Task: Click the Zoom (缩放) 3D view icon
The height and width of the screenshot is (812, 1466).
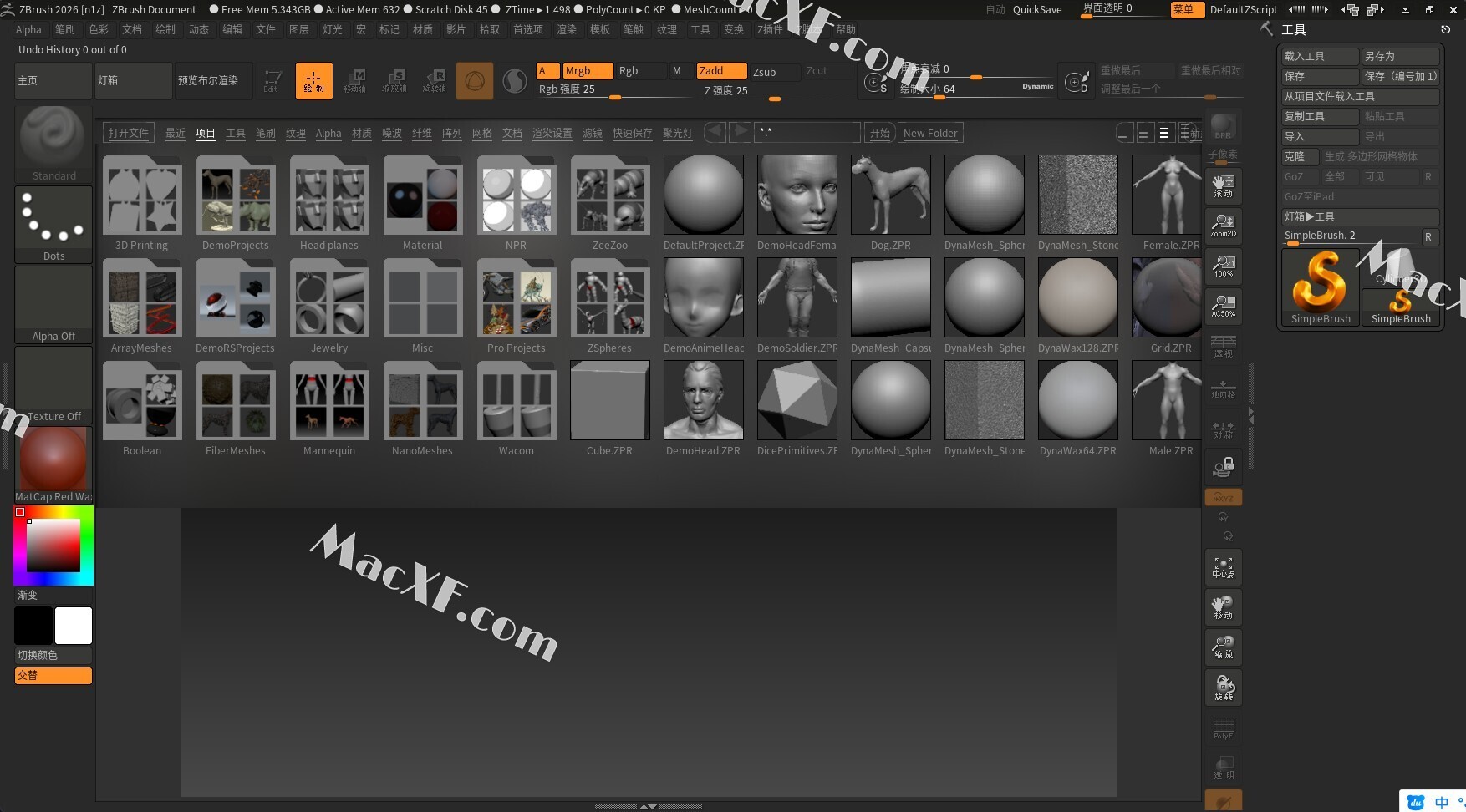Action: (x=1223, y=647)
